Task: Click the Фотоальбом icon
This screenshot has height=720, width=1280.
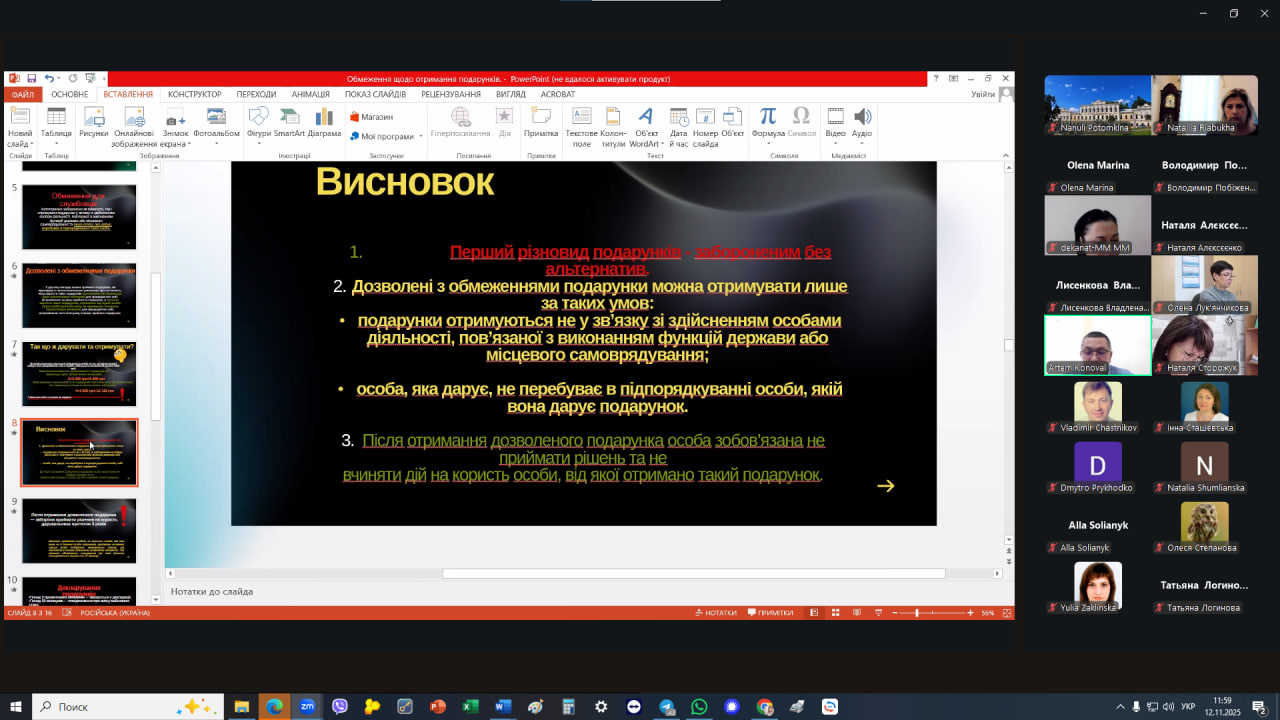Action: pos(216,121)
